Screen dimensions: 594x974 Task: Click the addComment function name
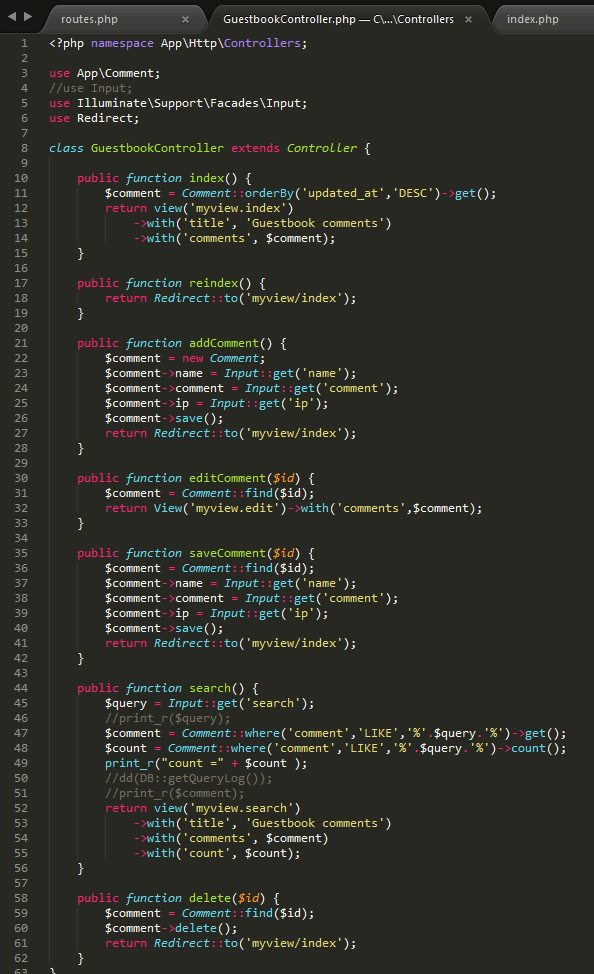pos(224,343)
